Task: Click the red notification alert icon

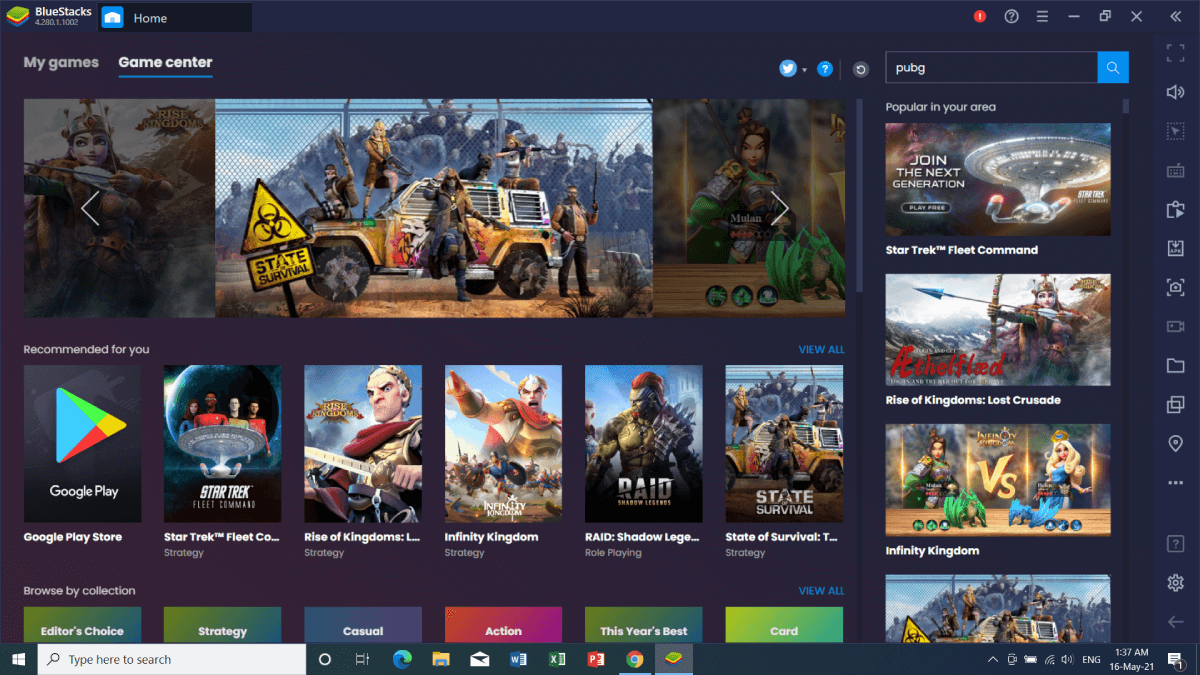Action: [x=980, y=16]
